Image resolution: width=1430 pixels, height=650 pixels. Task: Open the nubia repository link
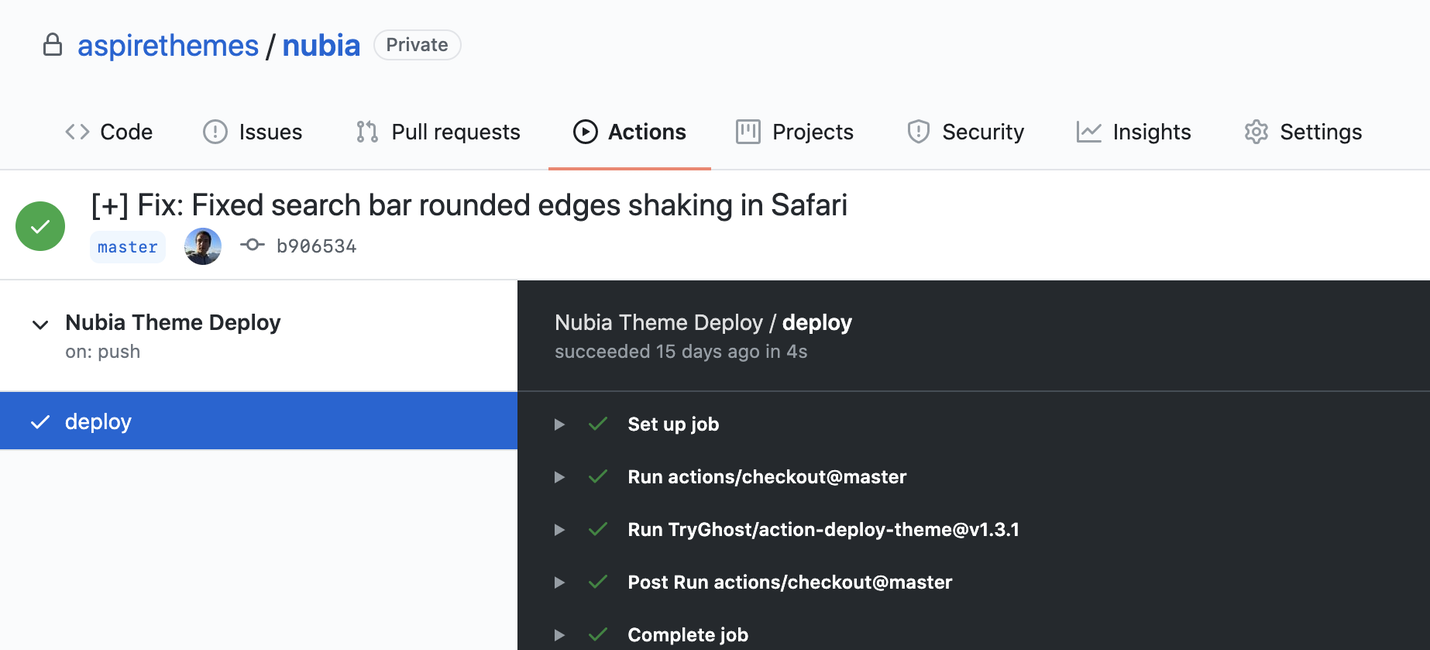[321, 45]
